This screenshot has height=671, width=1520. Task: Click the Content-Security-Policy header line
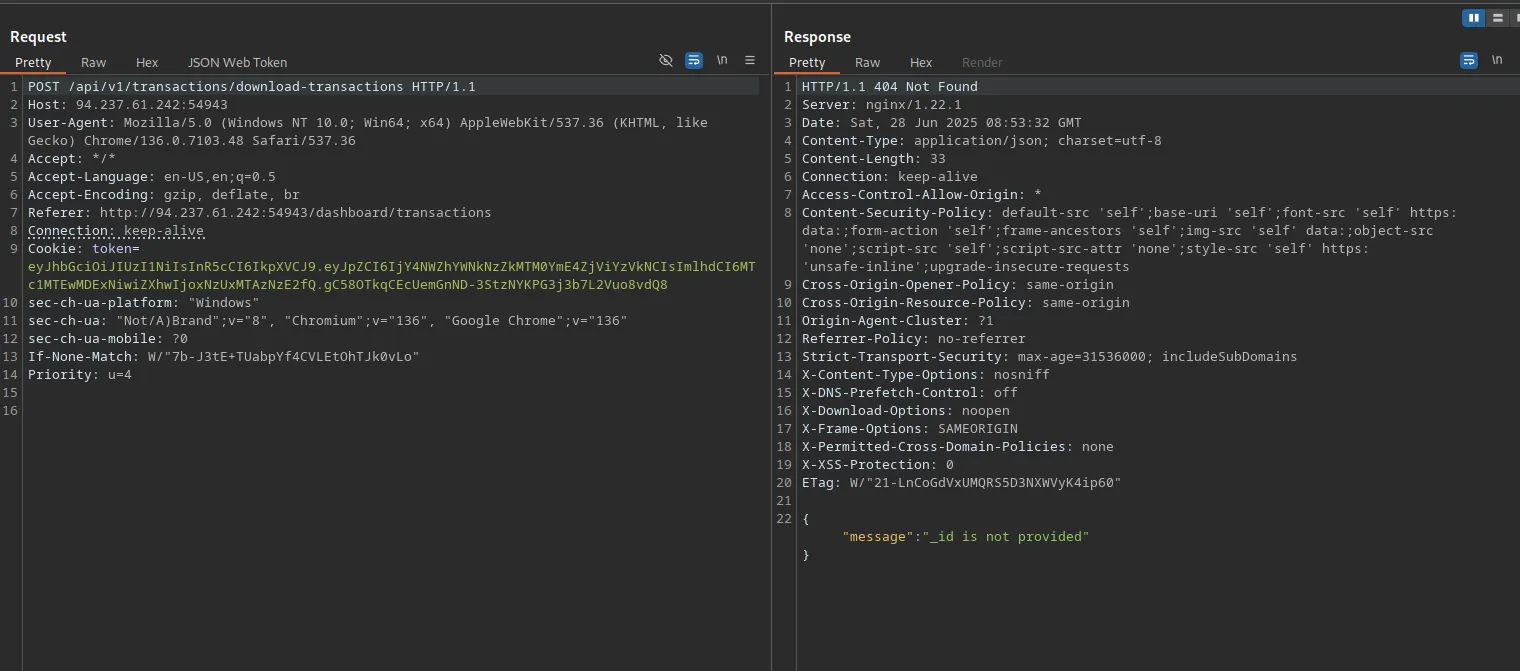pyautogui.click(x=1130, y=240)
